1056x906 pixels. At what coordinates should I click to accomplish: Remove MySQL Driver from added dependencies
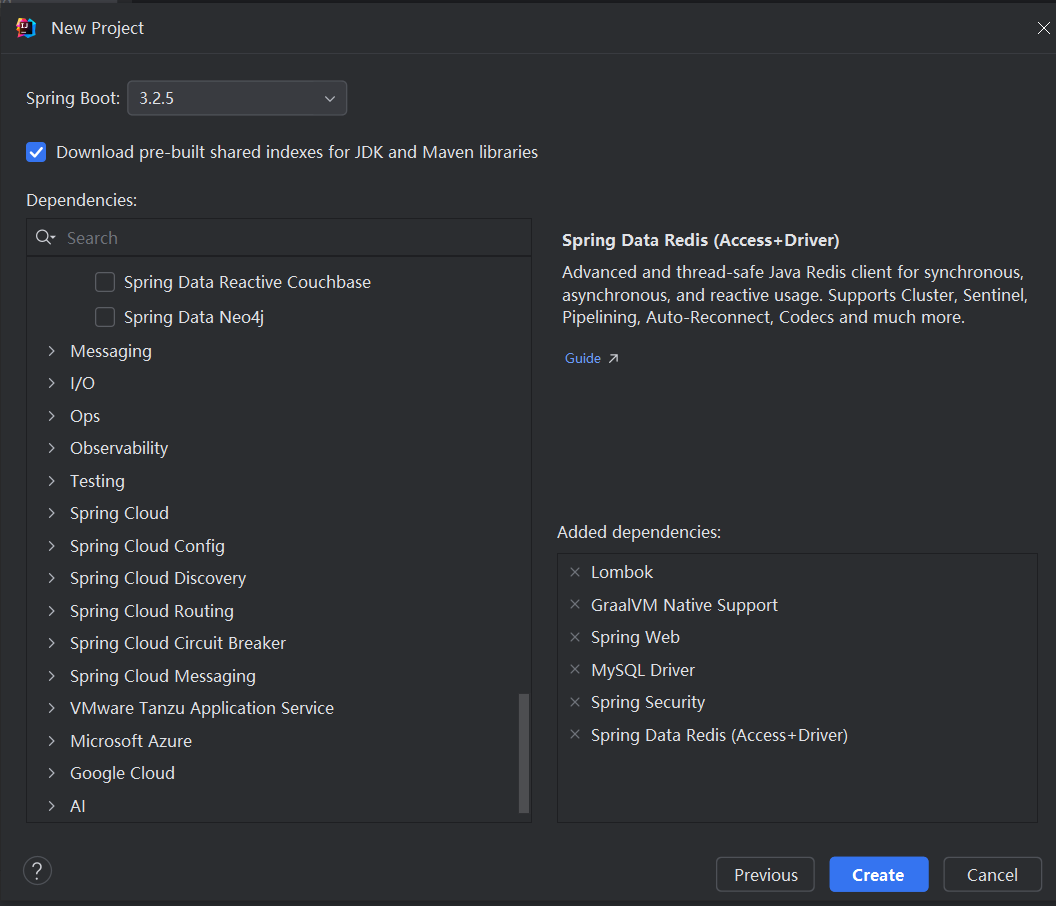[x=574, y=669]
